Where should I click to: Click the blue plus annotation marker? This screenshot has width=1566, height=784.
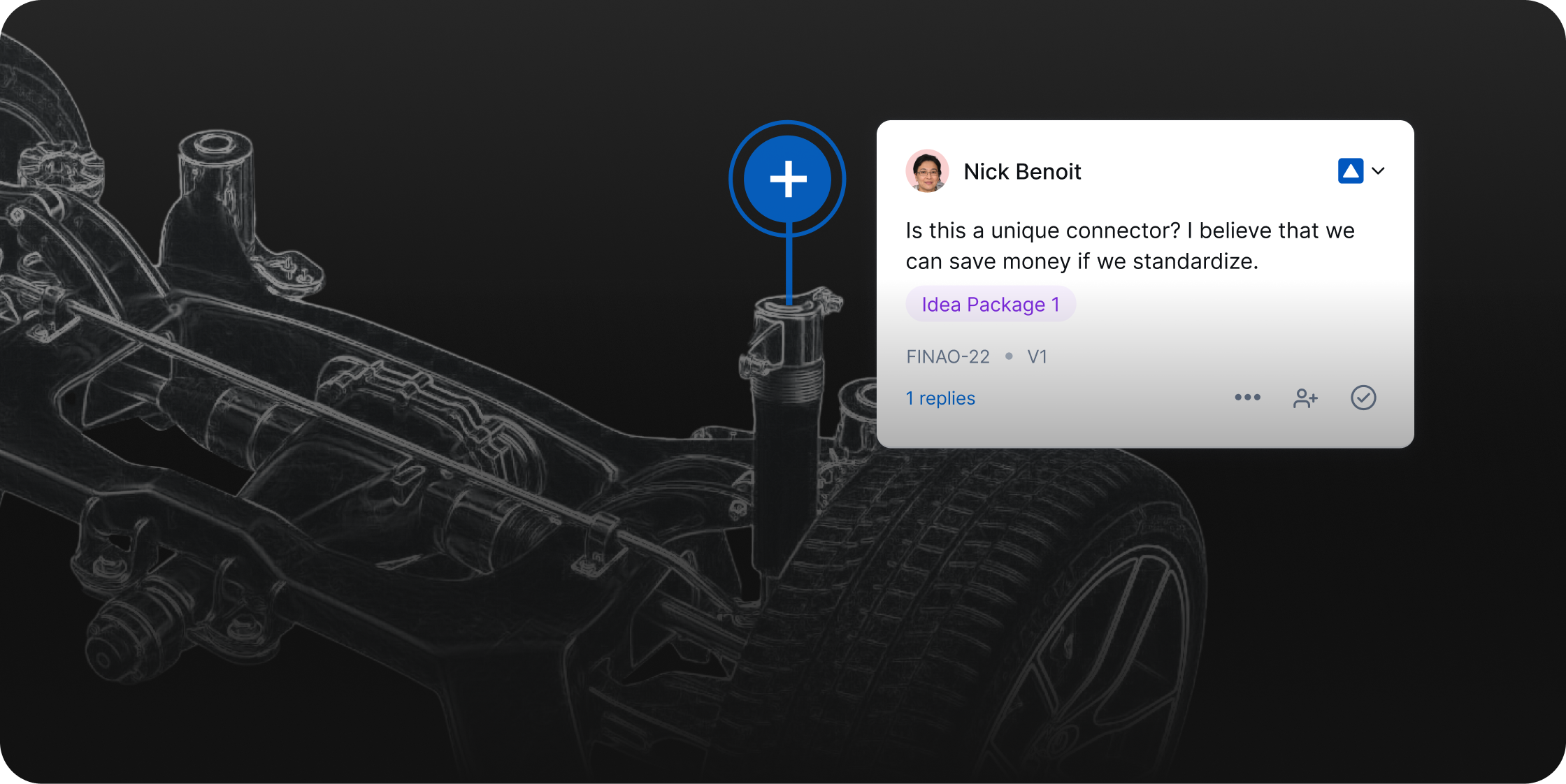pyautogui.click(x=788, y=179)
